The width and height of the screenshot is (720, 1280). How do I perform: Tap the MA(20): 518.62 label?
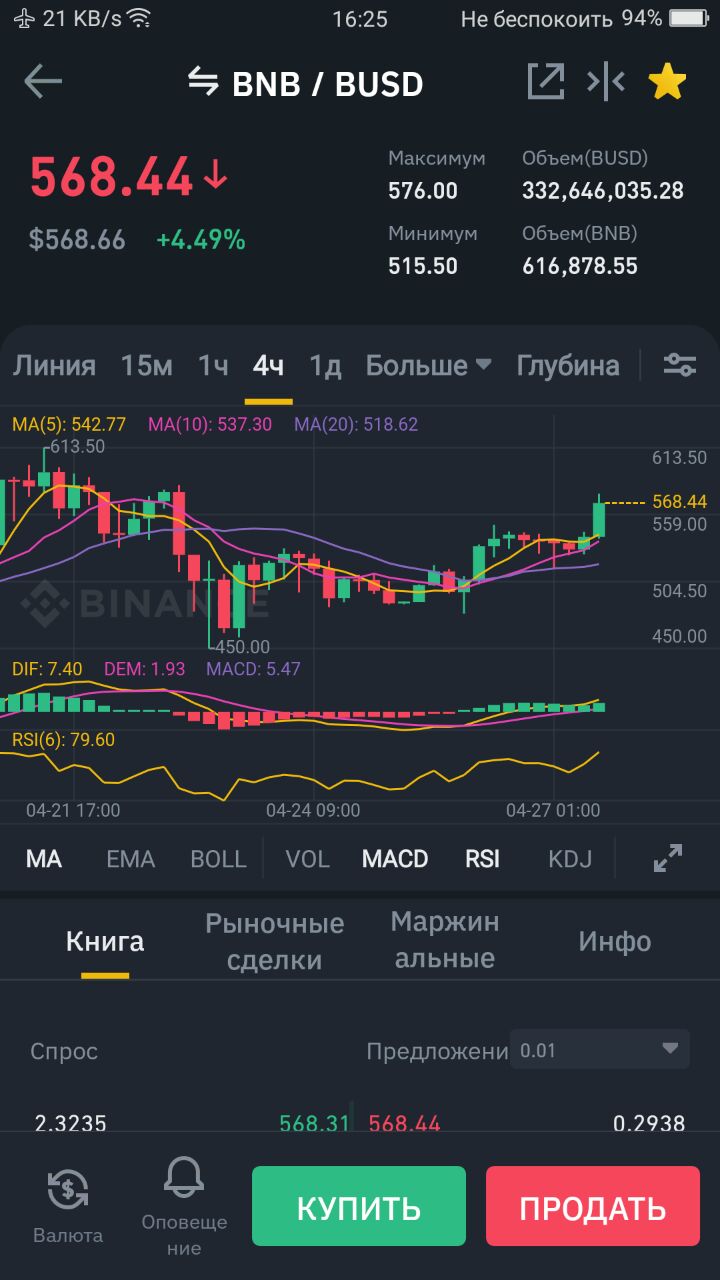click(x=356, y=424)
